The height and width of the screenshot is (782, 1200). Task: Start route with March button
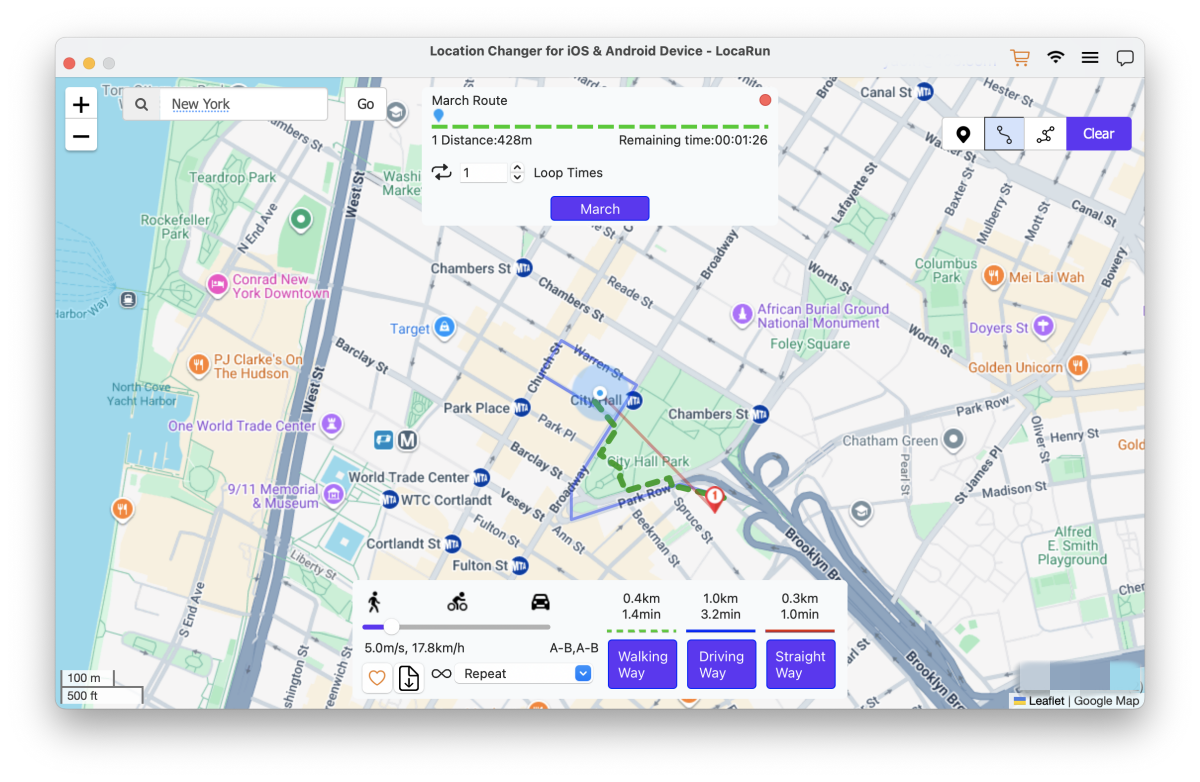[600, 209]
